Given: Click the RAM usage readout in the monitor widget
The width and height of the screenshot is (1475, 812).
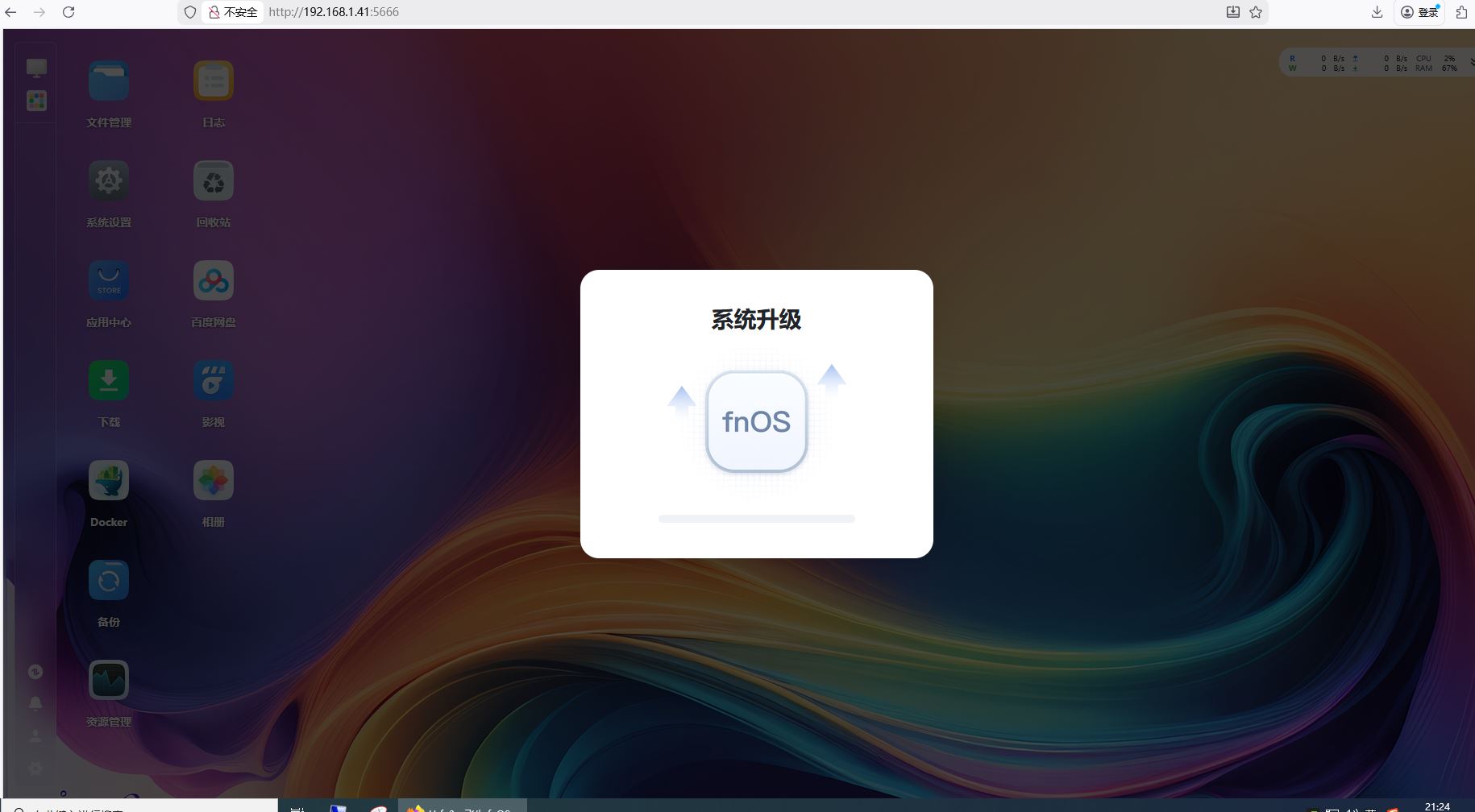Looking at the screenshot, I should pyautogui.click(x=1436, y=68).
